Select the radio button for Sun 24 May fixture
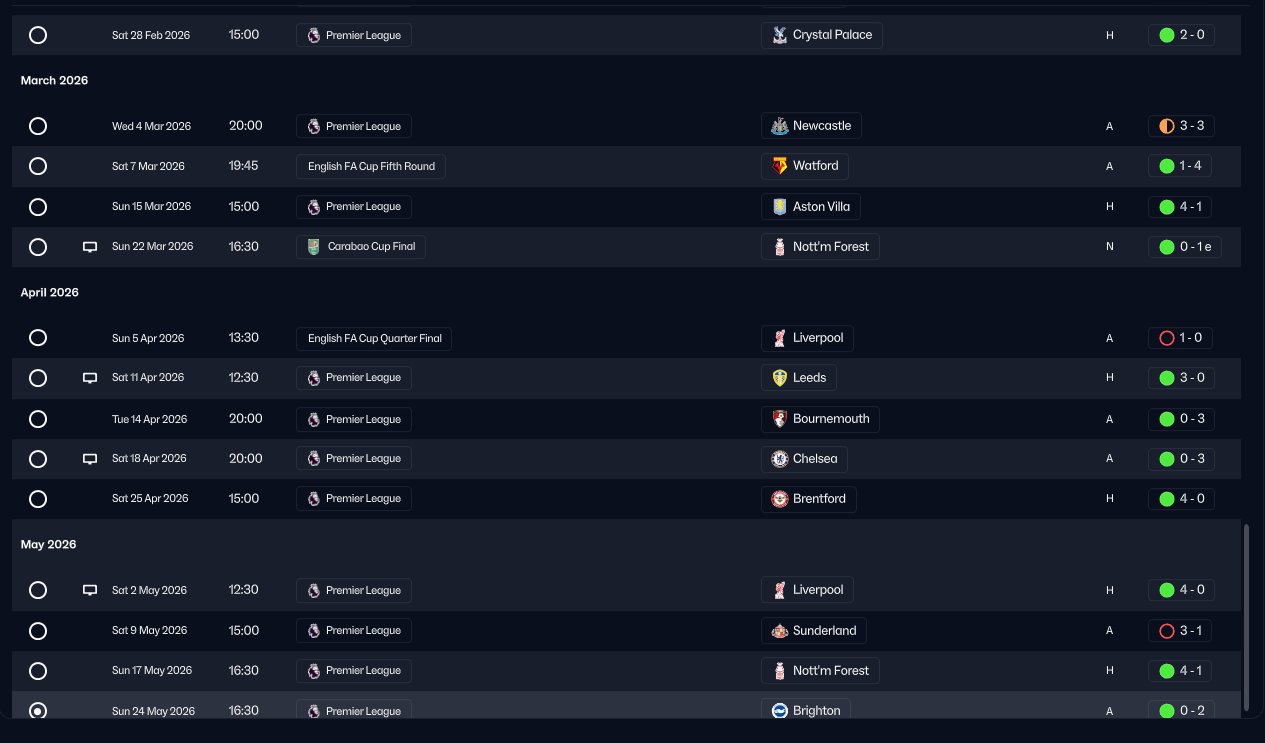The image size is (1265, 743). (x=38, y=711)
